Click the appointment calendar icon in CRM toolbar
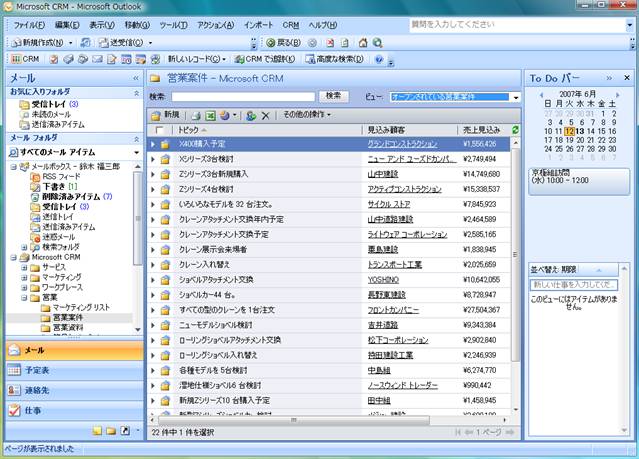Screen dimensions: 639x459 click(x=126, y=60)
